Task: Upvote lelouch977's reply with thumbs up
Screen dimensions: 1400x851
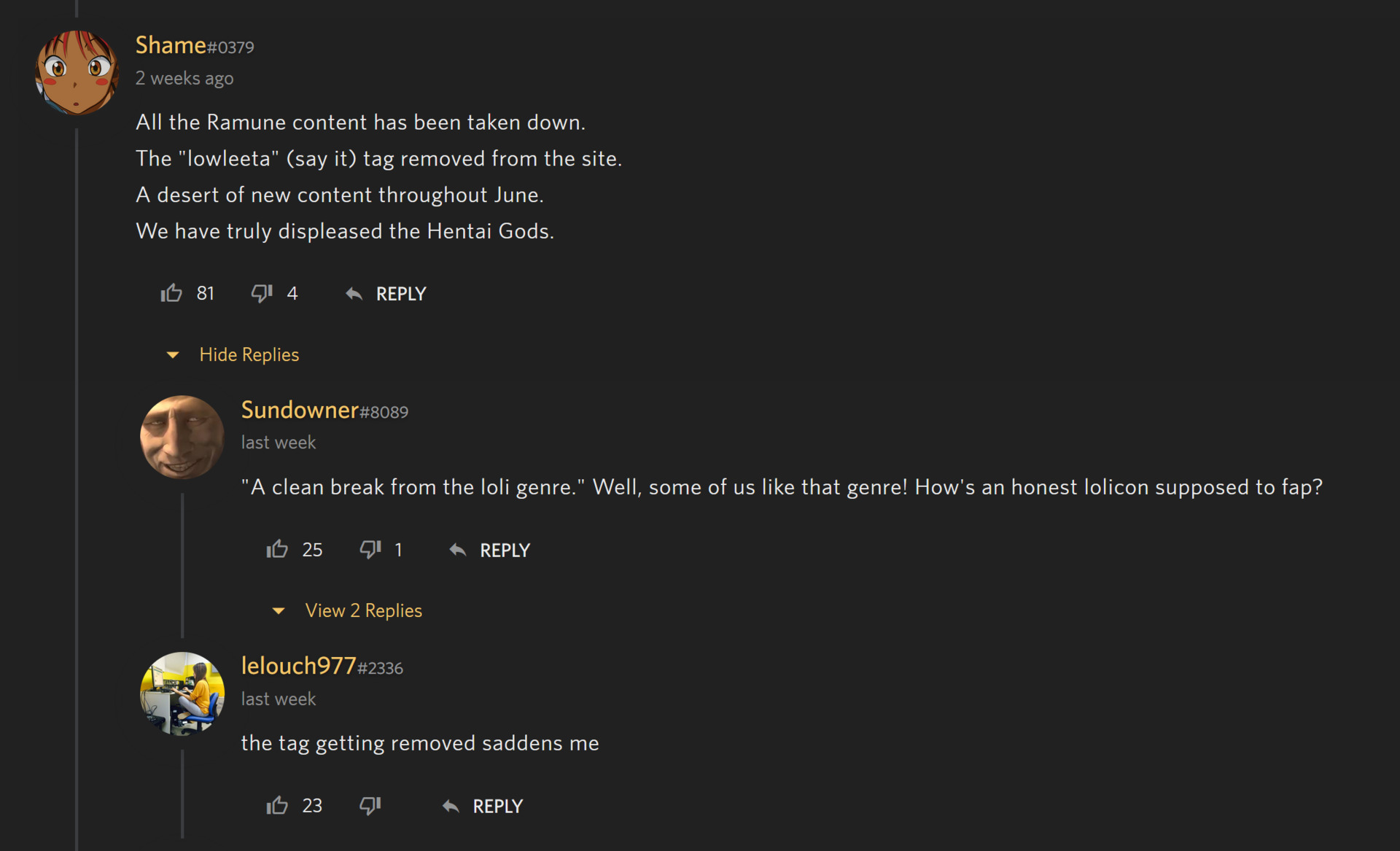Action: [277, 805]
